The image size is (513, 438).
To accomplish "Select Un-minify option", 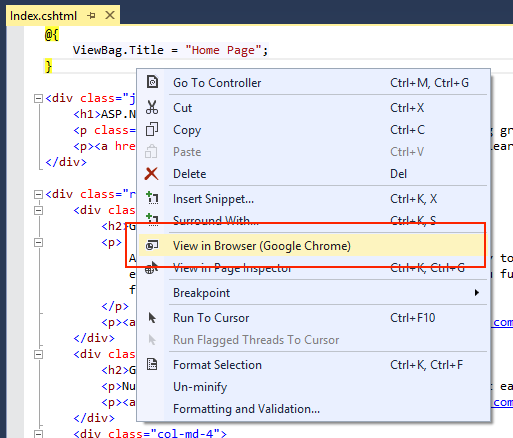I will point(313,387).
